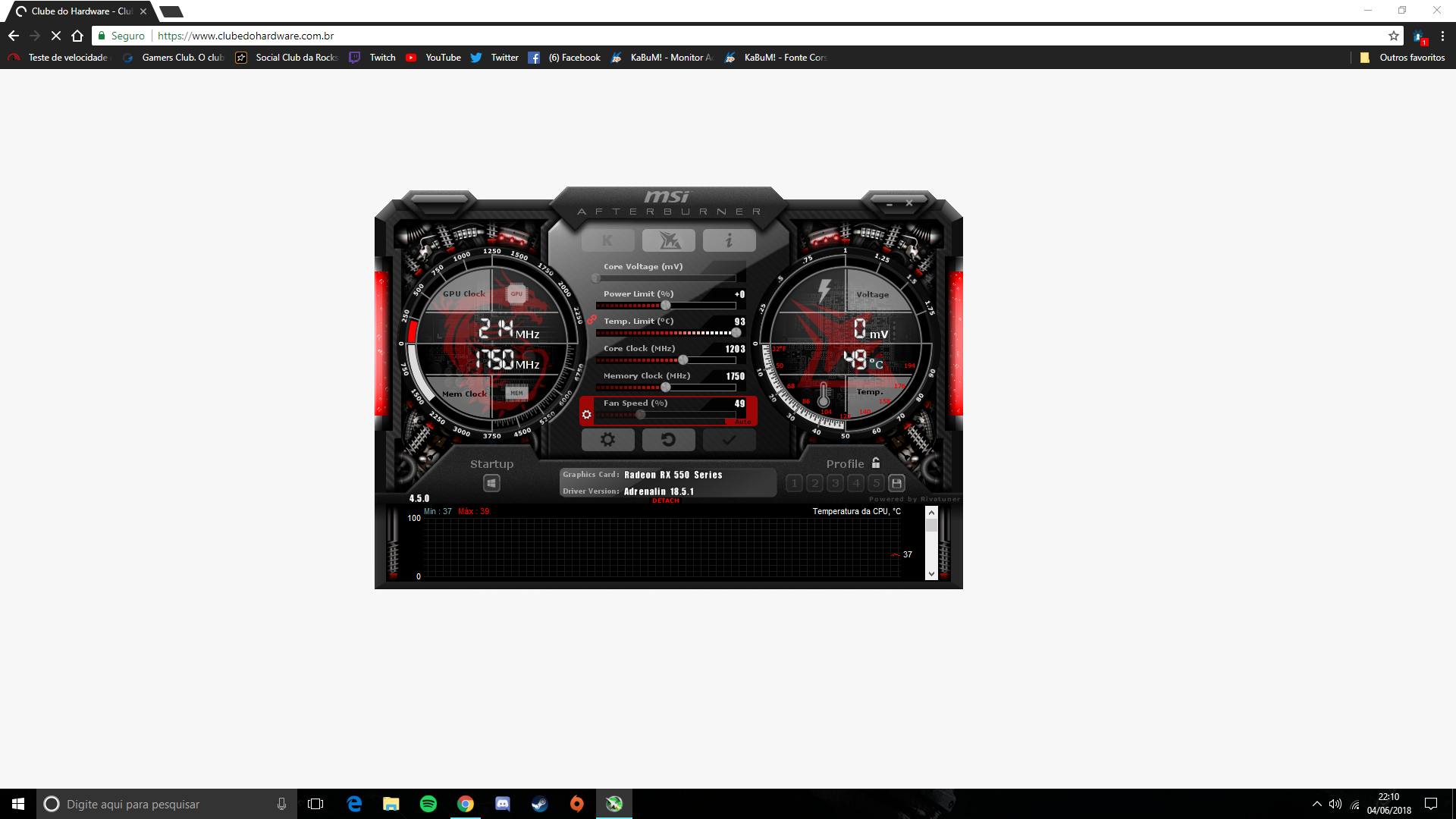The image size is (1456, 819).
Task: Click the lightning bolt voltage icon
Action: click(824, 290)
